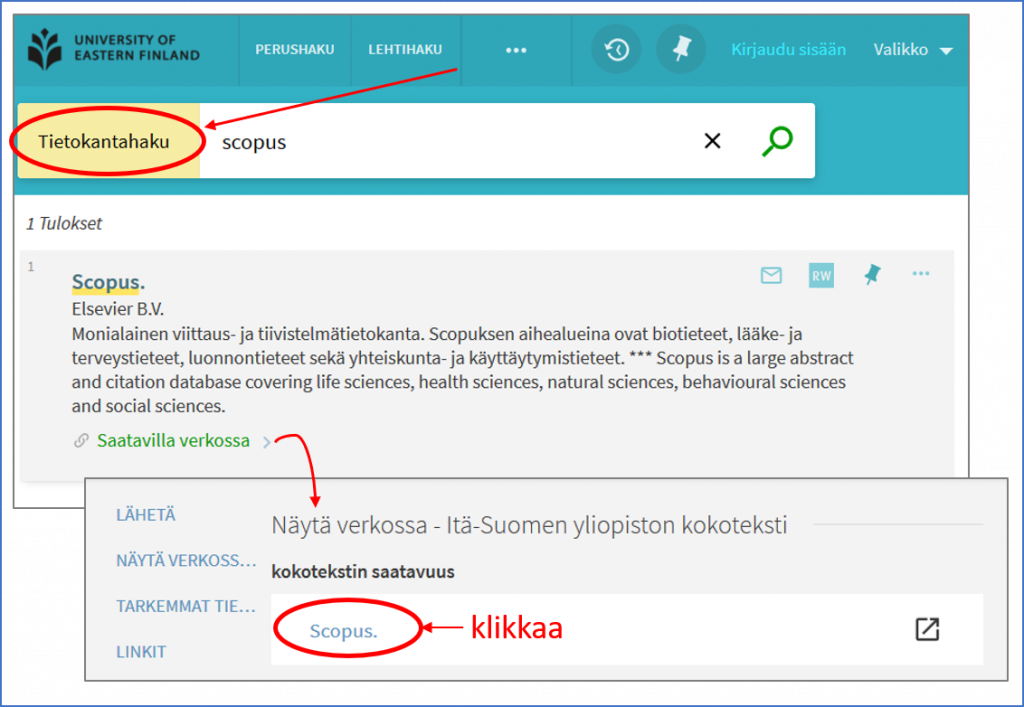The height and width of the screenshot is (707, 1024).
Task: Open Scopus in new window icon
Action: click(x=927, y=629)
